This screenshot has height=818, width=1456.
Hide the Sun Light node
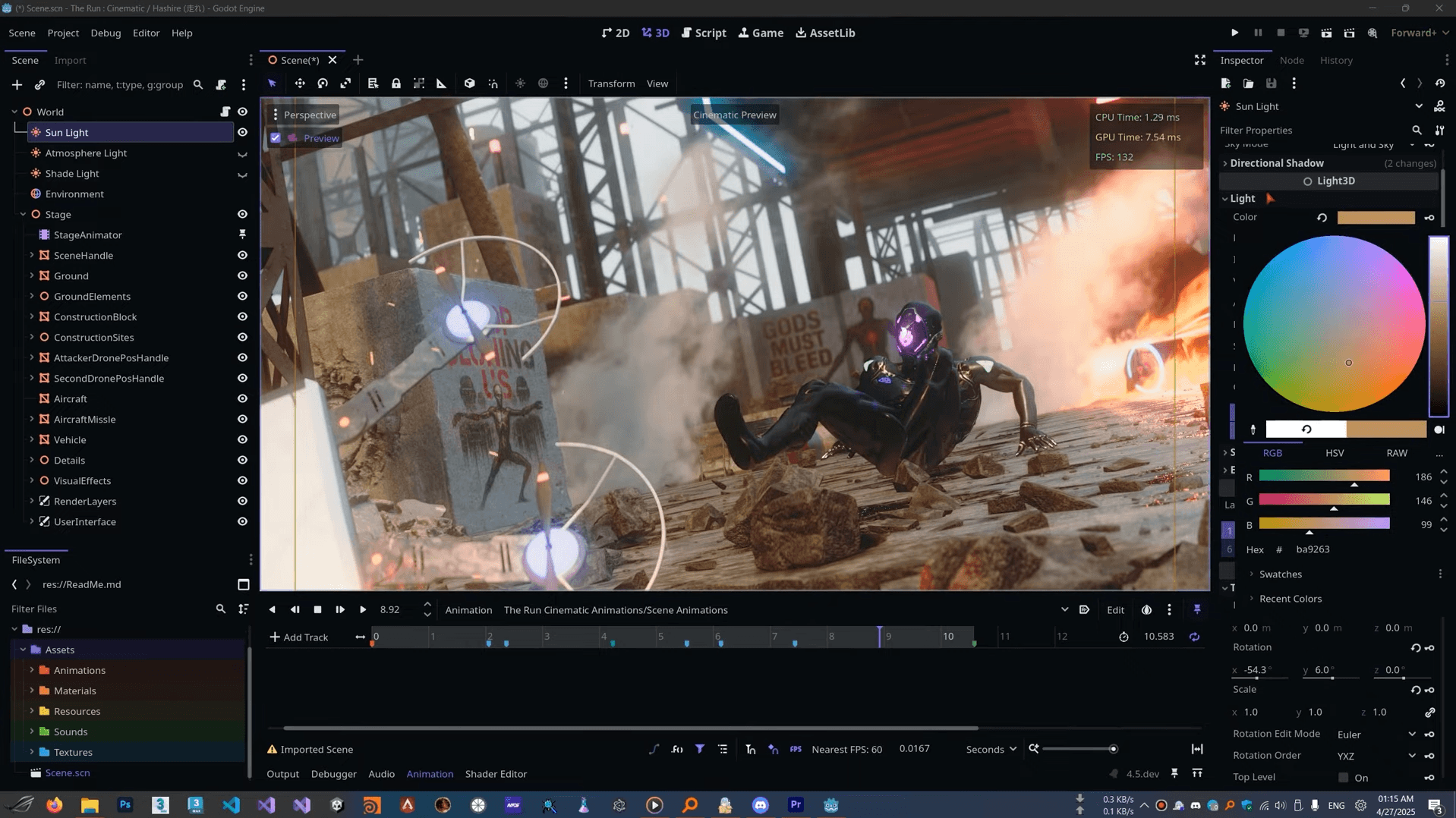coord(242,132)
